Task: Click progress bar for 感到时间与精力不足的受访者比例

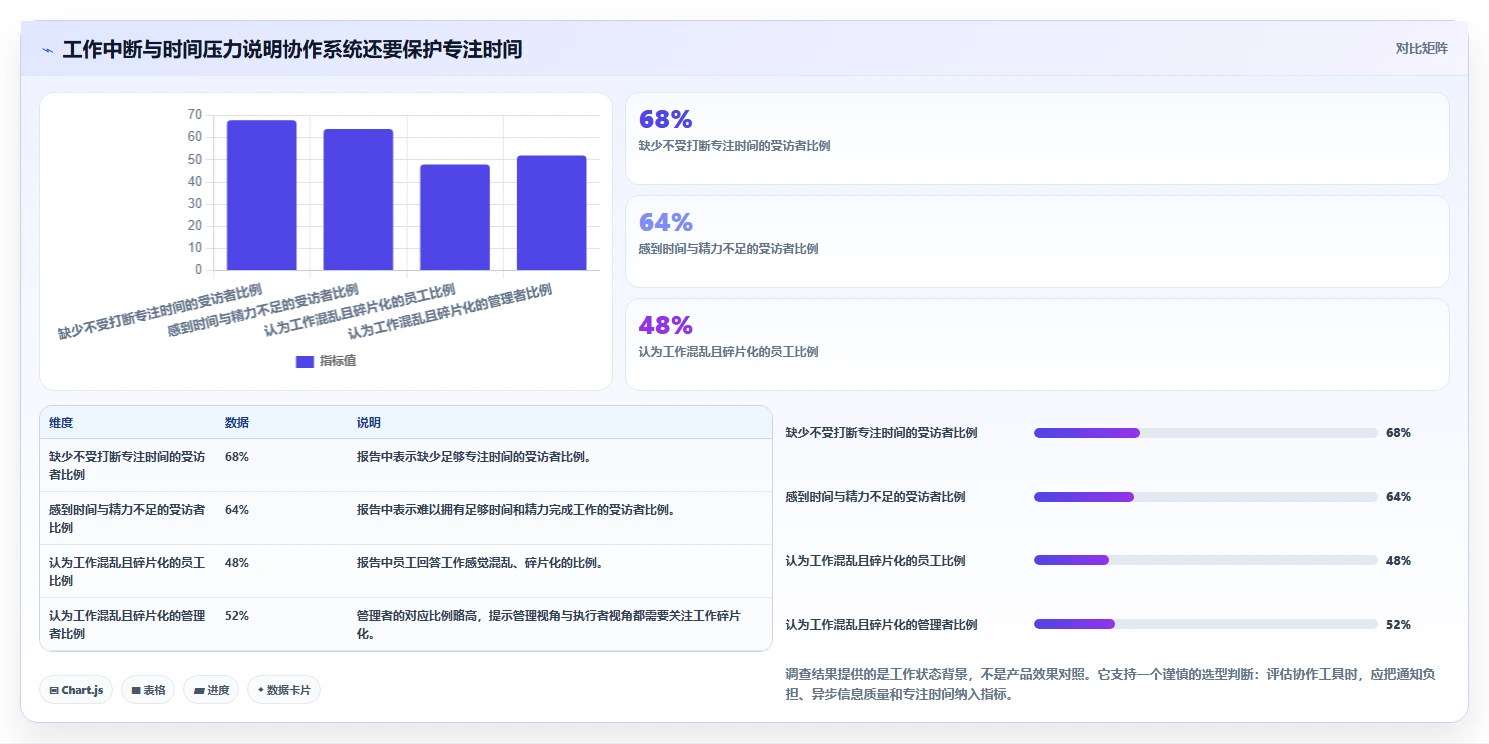Action: pyautogui.click(x=1206, y=497)
